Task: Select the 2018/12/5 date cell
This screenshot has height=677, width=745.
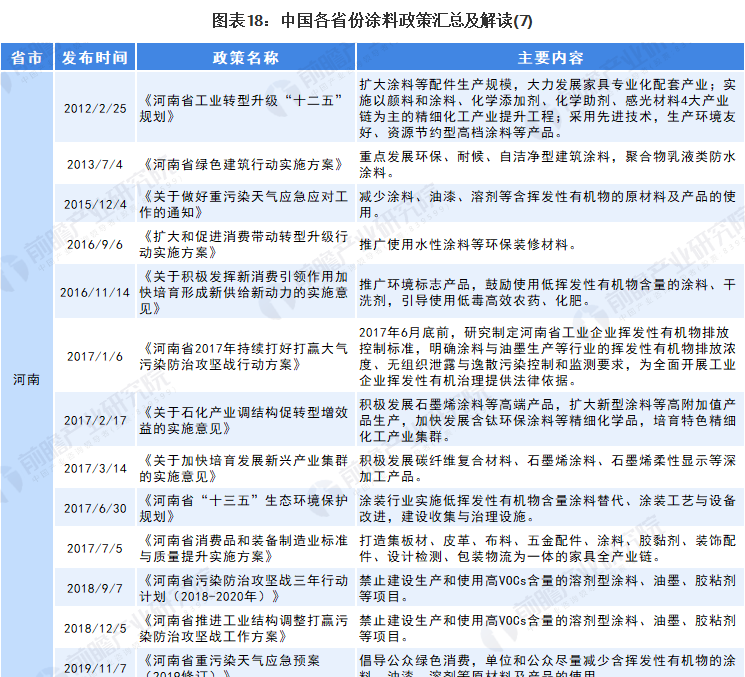Action: click(94, 628)
